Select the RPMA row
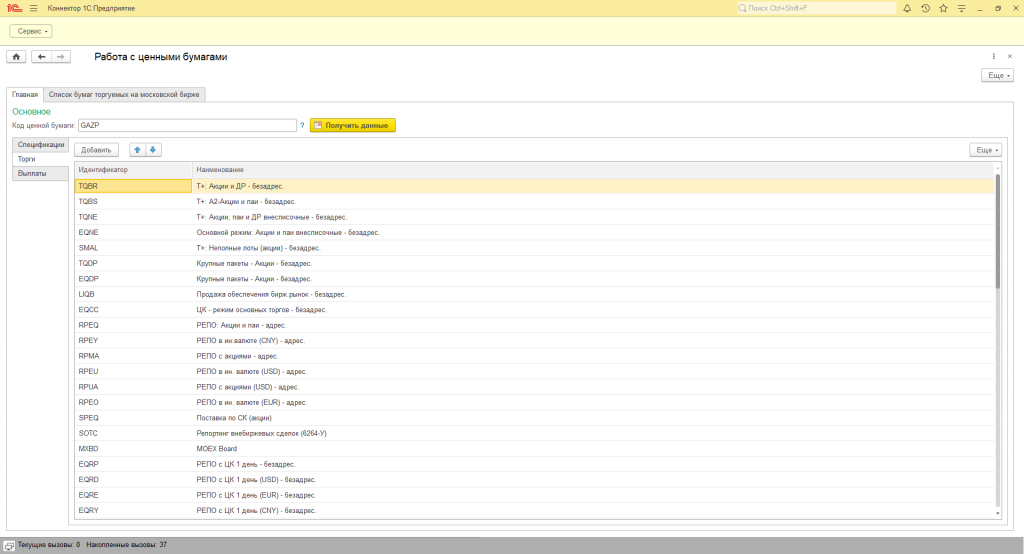1024x554 pixels. [534, 356]
